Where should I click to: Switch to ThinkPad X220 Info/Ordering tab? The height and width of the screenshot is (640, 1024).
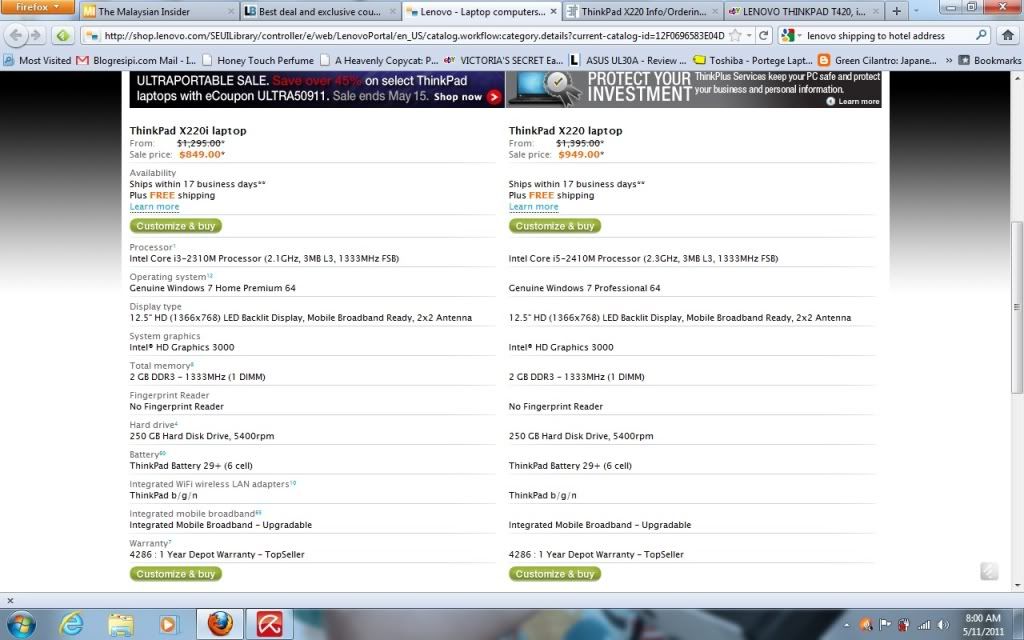643,12
